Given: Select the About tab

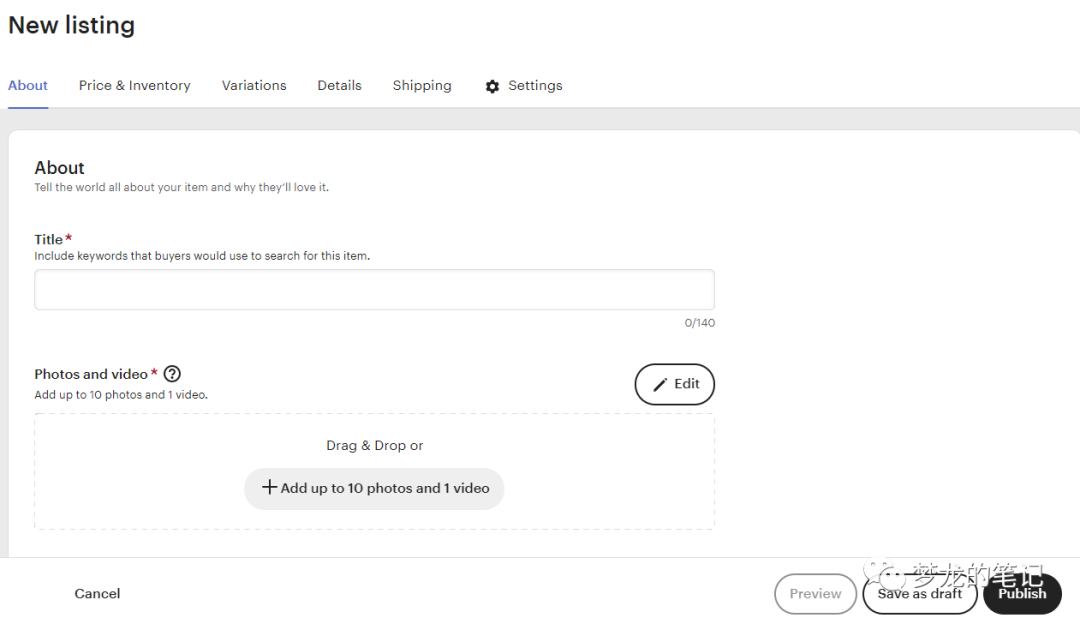Looking at the screenshot, I should (27, 86).
